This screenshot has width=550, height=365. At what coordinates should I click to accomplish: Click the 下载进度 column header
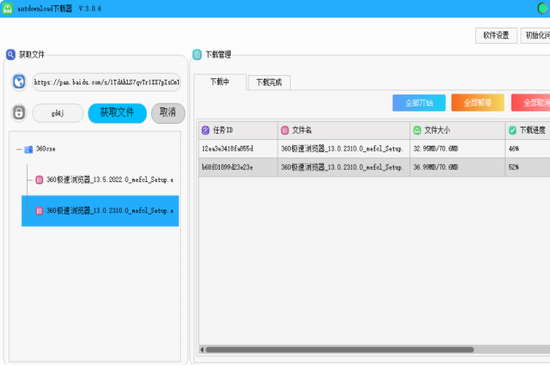click(528, 130)
